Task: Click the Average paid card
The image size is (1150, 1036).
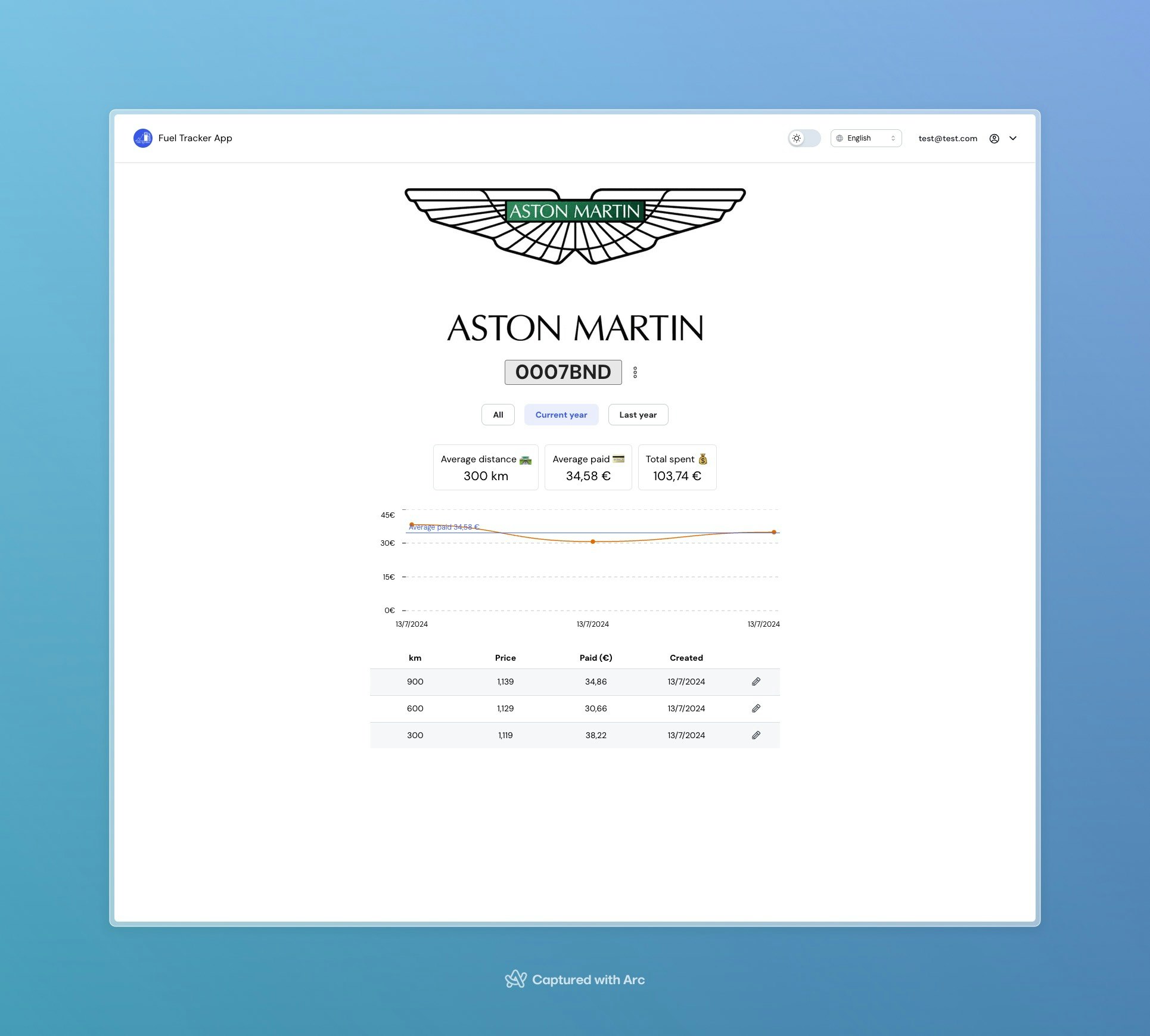Action: coord(588,468)
